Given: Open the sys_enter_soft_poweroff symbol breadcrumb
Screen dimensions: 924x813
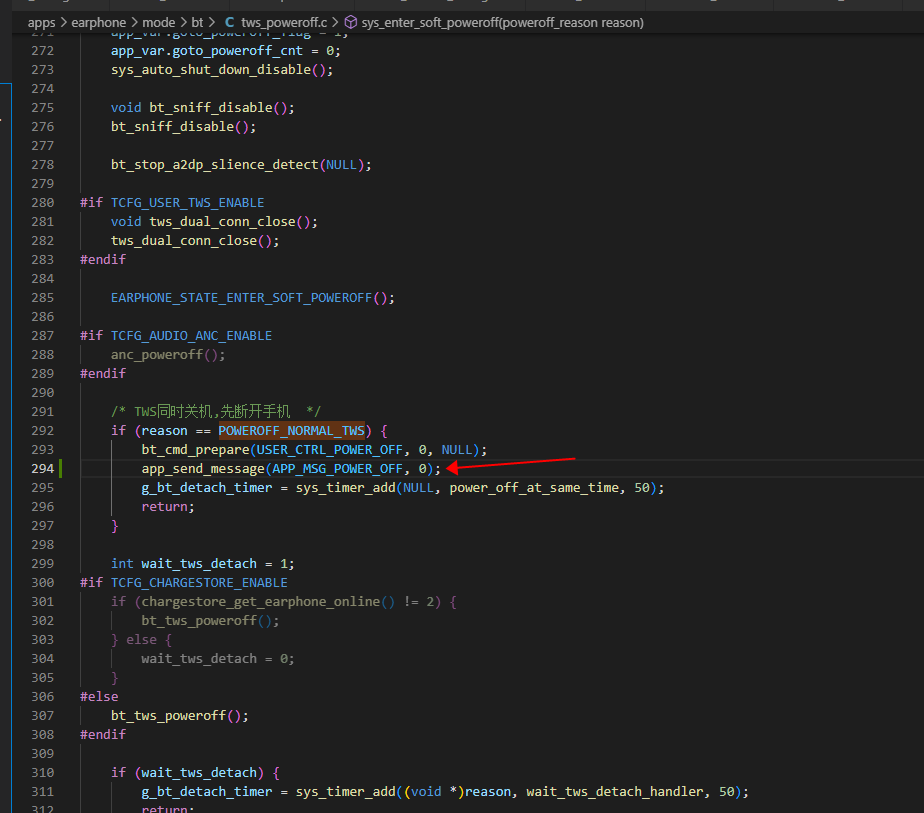Looking at the screenshot, I should (x=502, y=22).
